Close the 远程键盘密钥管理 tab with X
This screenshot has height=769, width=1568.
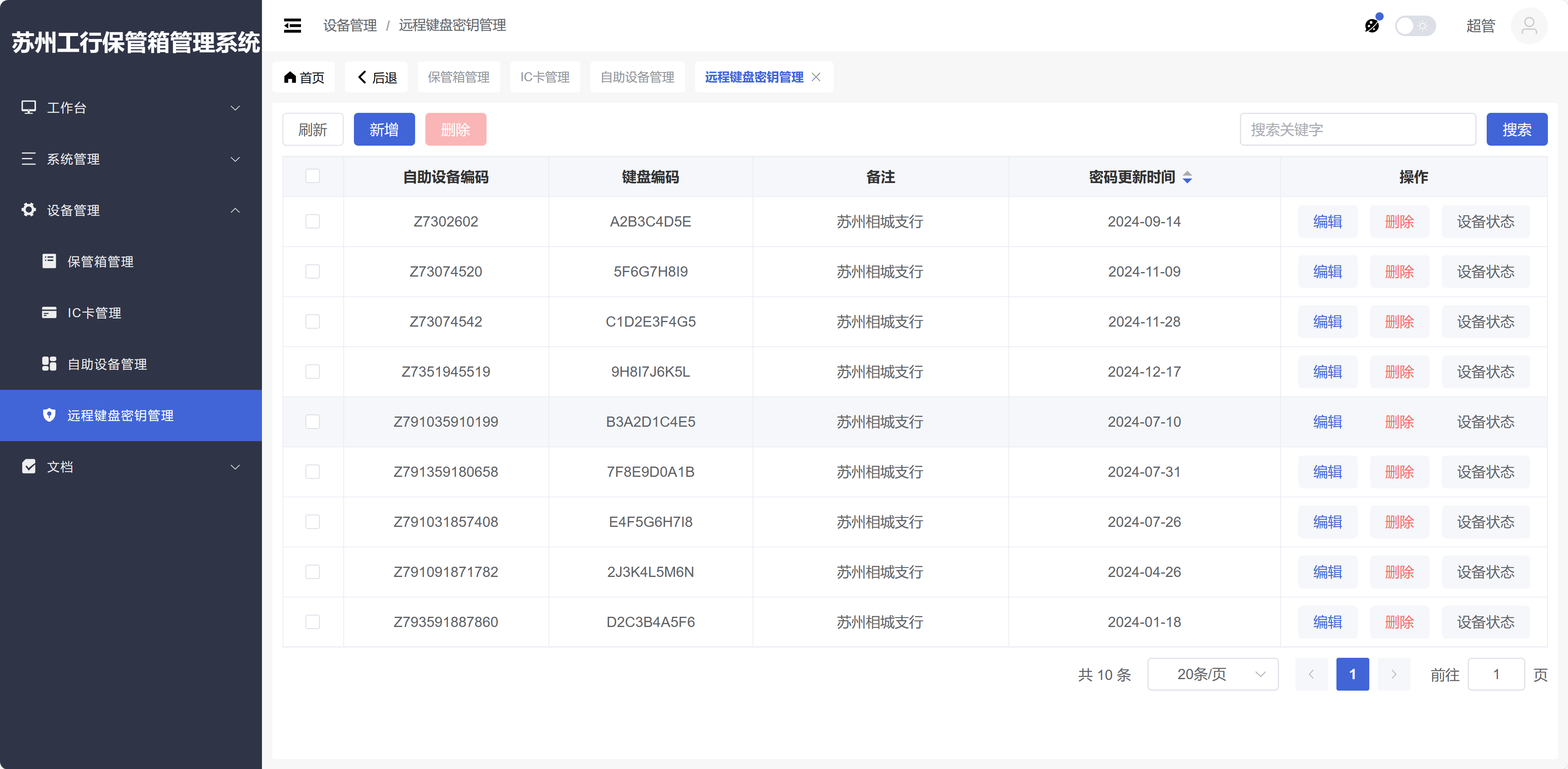pyautogui.click(x=816, y=77)
